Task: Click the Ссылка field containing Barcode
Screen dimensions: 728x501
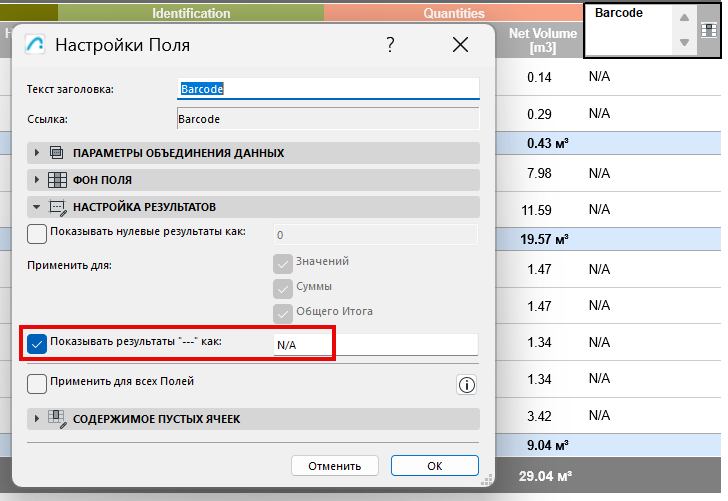Action: 328,119
